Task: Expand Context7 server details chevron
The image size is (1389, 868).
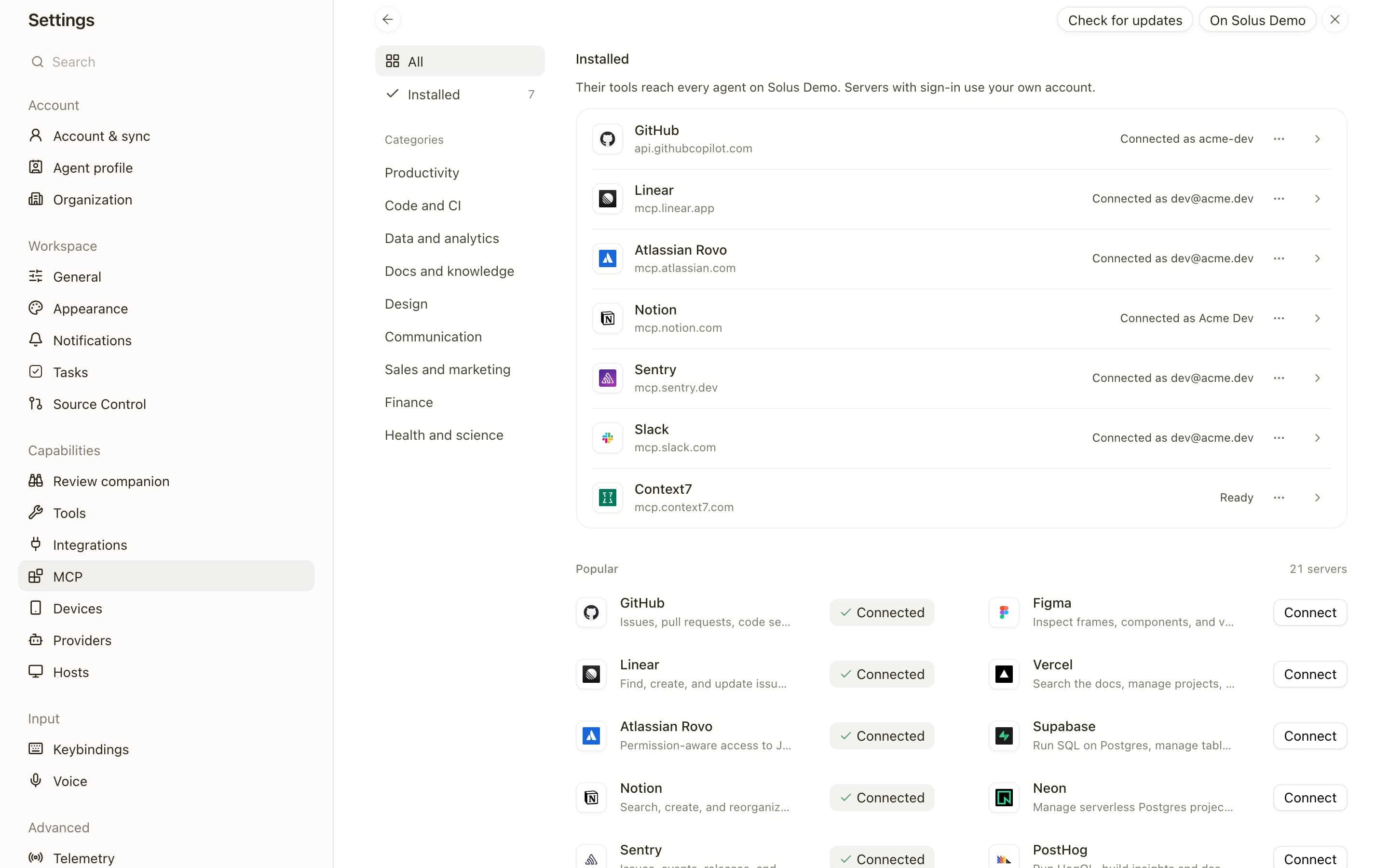Action: (1317, 497)
